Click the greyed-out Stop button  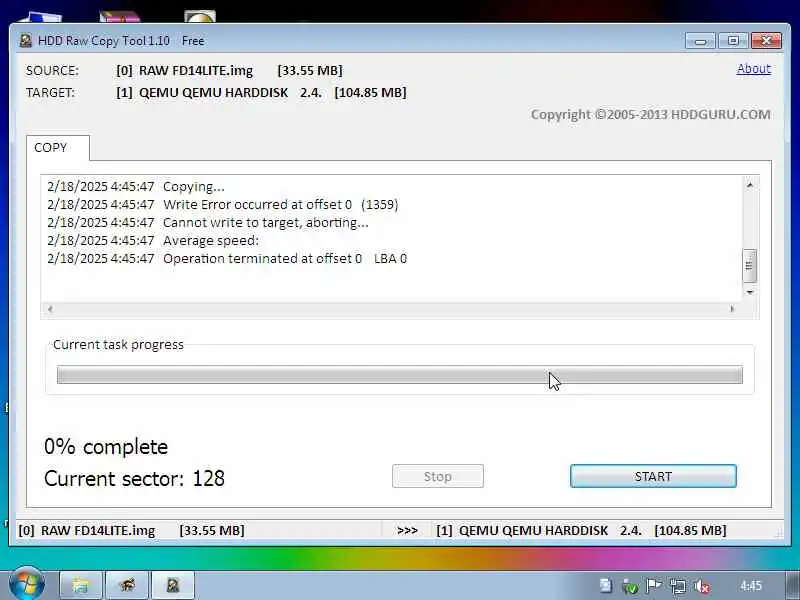pos(438,476)
